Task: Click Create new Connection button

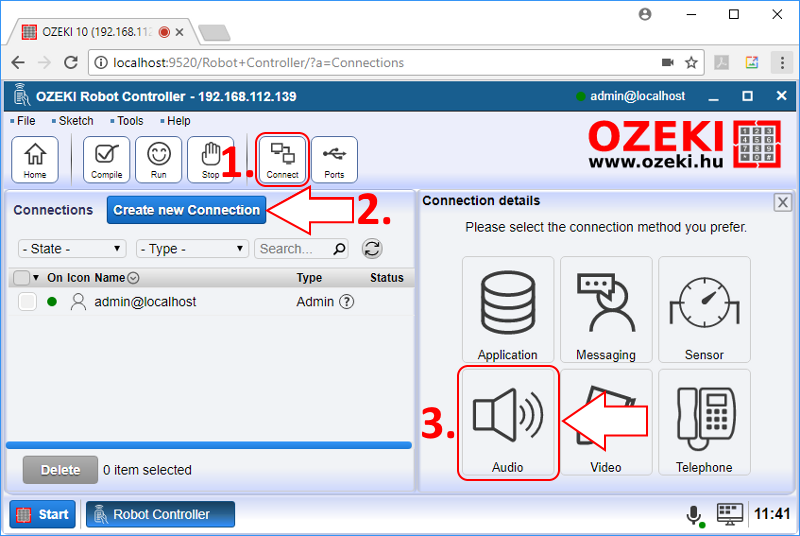Action: (x=186, y=210)
